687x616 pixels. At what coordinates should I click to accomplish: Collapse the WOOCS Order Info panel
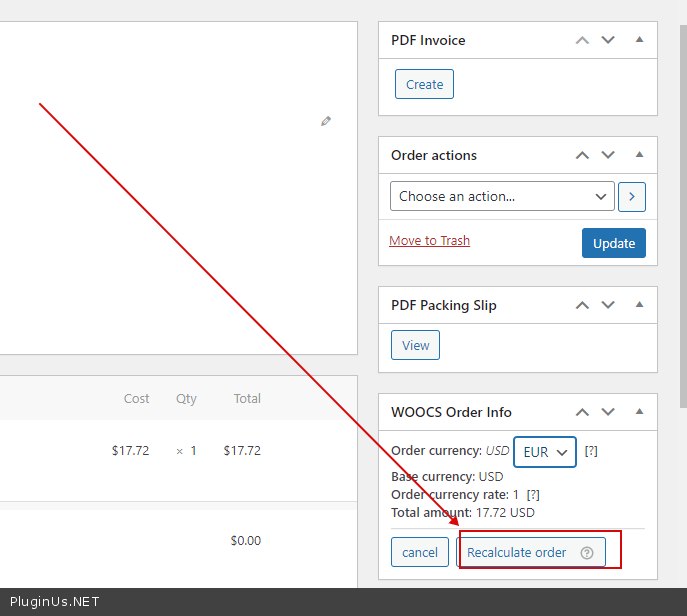coord(639,412)
